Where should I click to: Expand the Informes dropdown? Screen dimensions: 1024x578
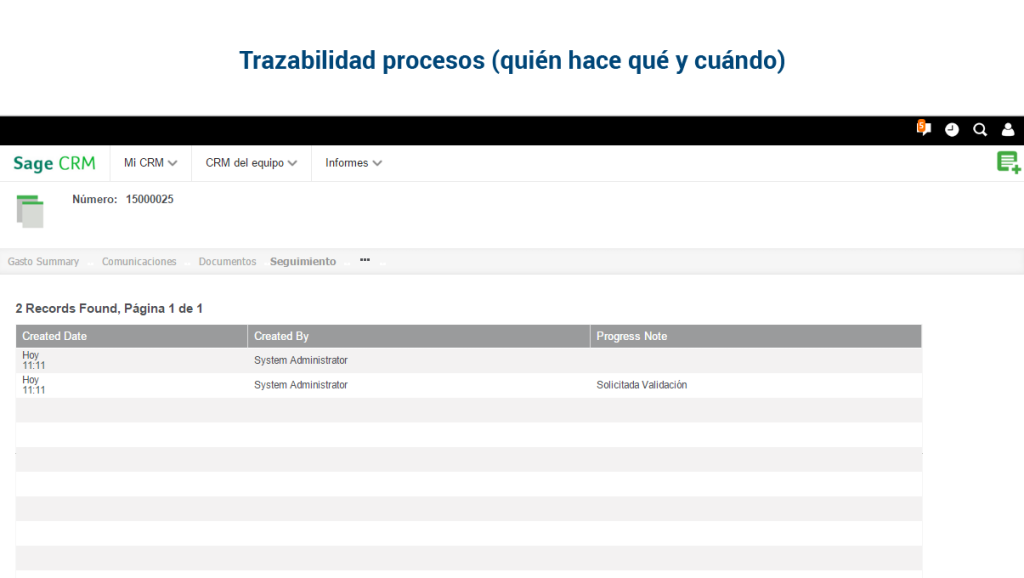coord(352,162)
